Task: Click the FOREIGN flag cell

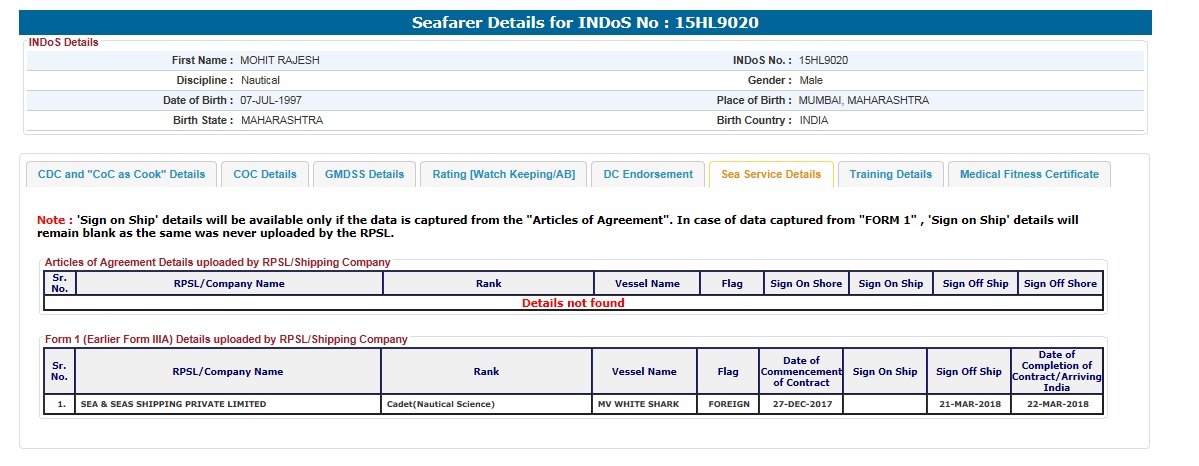Action: (x=728, y=404)
